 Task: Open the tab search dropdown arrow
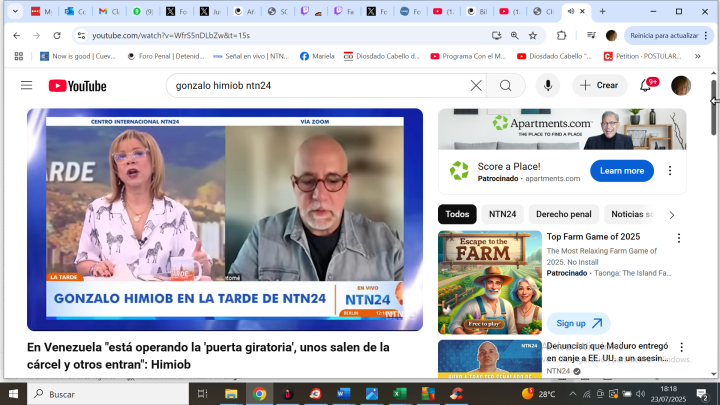pos(14,11)
